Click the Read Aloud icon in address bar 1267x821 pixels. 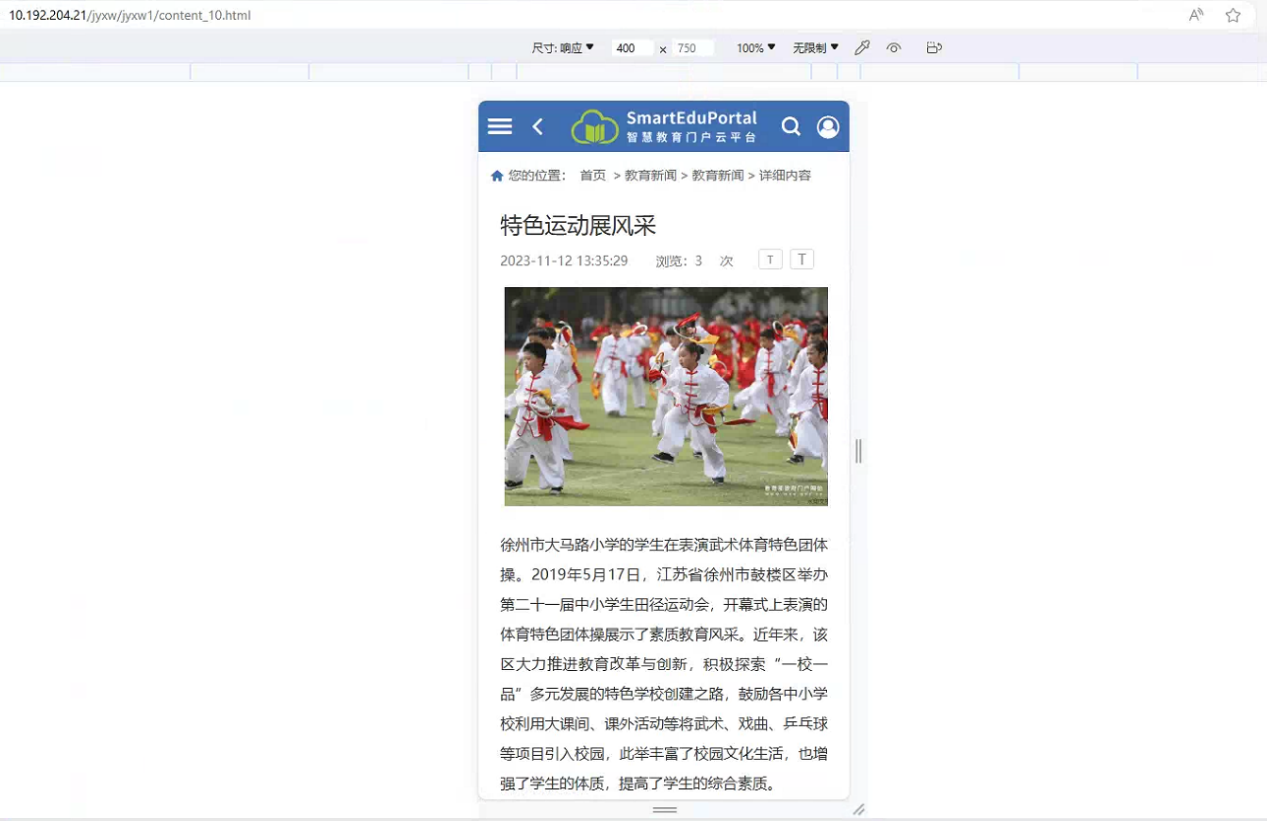tap(1196, 15)
